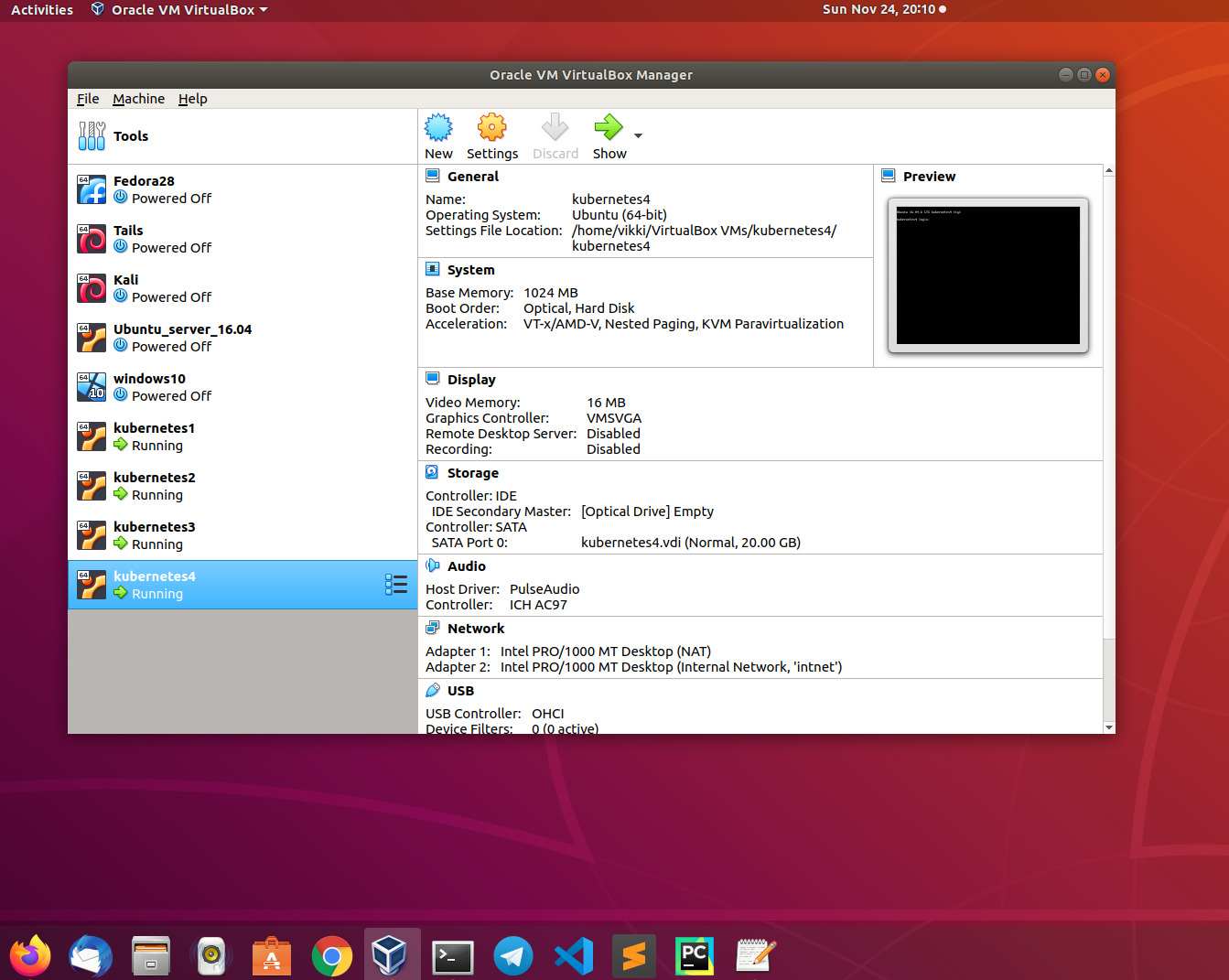Open Rhythmbox speaker icon in the dock

point(211,956)
